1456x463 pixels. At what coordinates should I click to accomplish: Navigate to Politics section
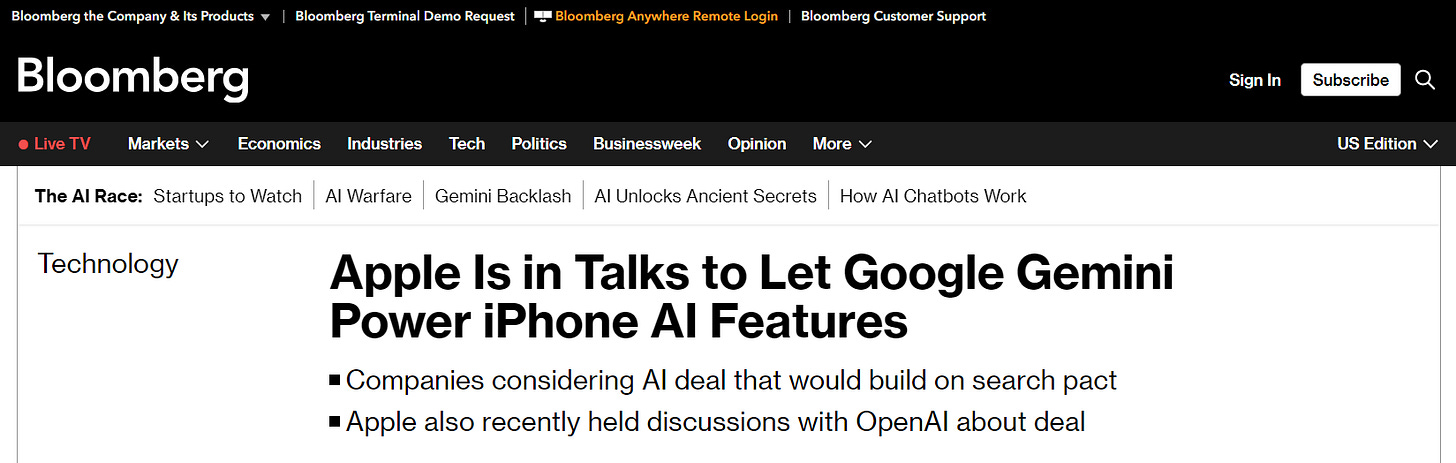tap(539, 144)
